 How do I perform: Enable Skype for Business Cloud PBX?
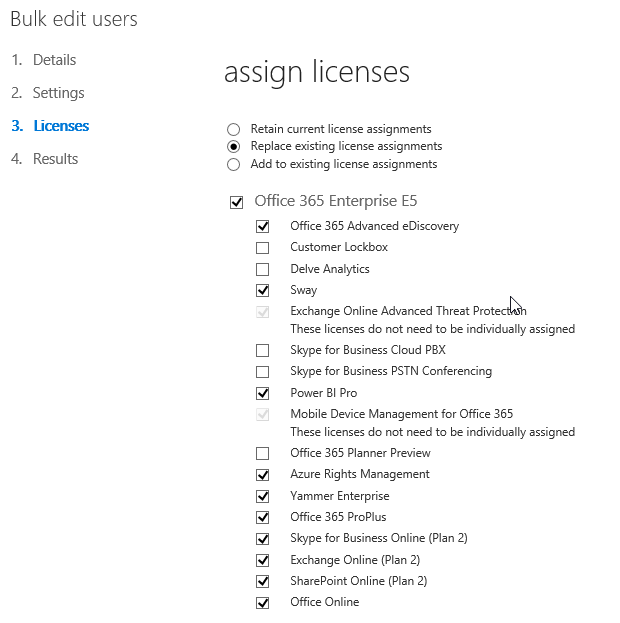click(x=262, y=350)
